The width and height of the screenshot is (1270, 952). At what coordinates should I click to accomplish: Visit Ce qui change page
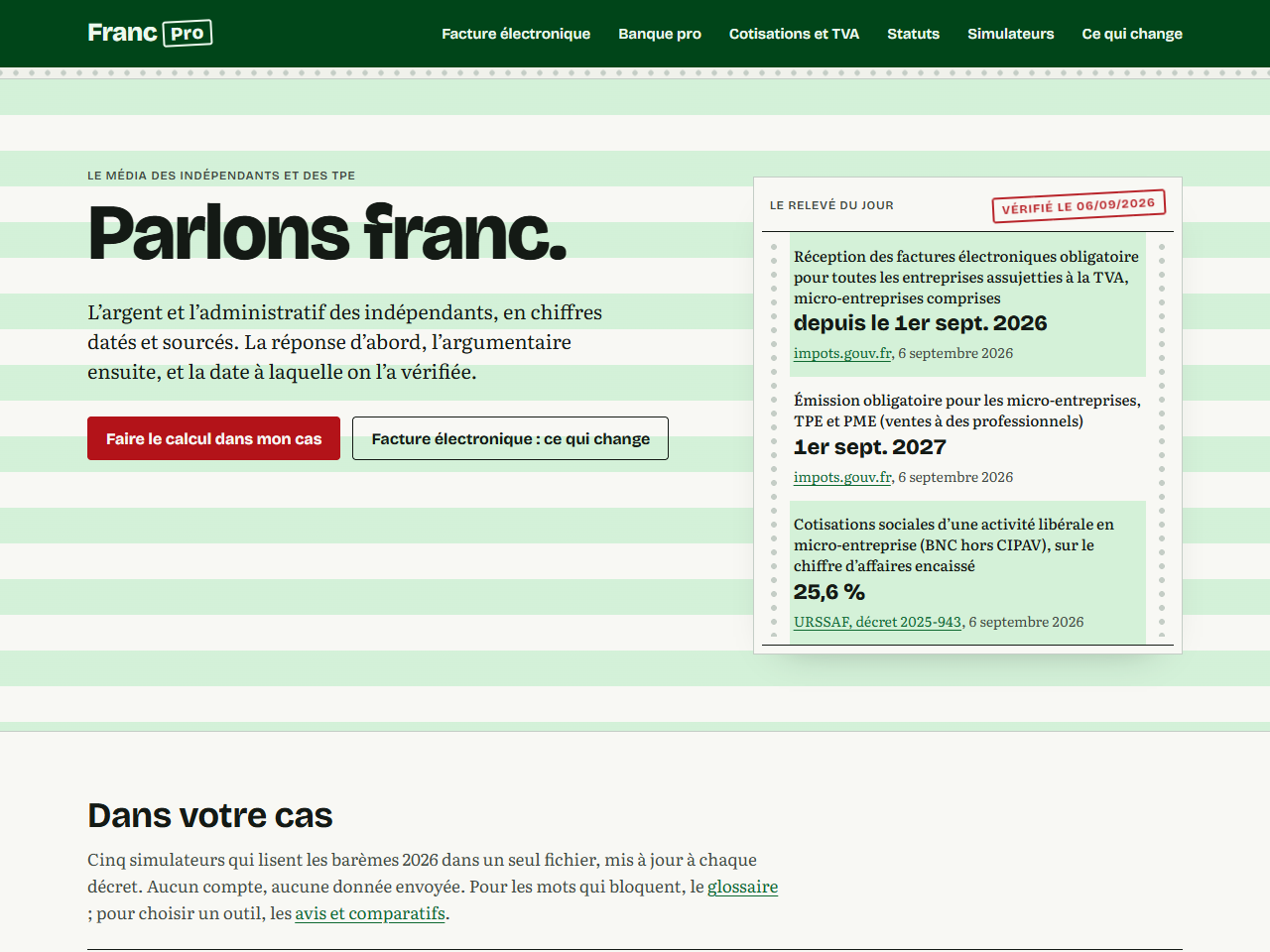pos(1132,34)
